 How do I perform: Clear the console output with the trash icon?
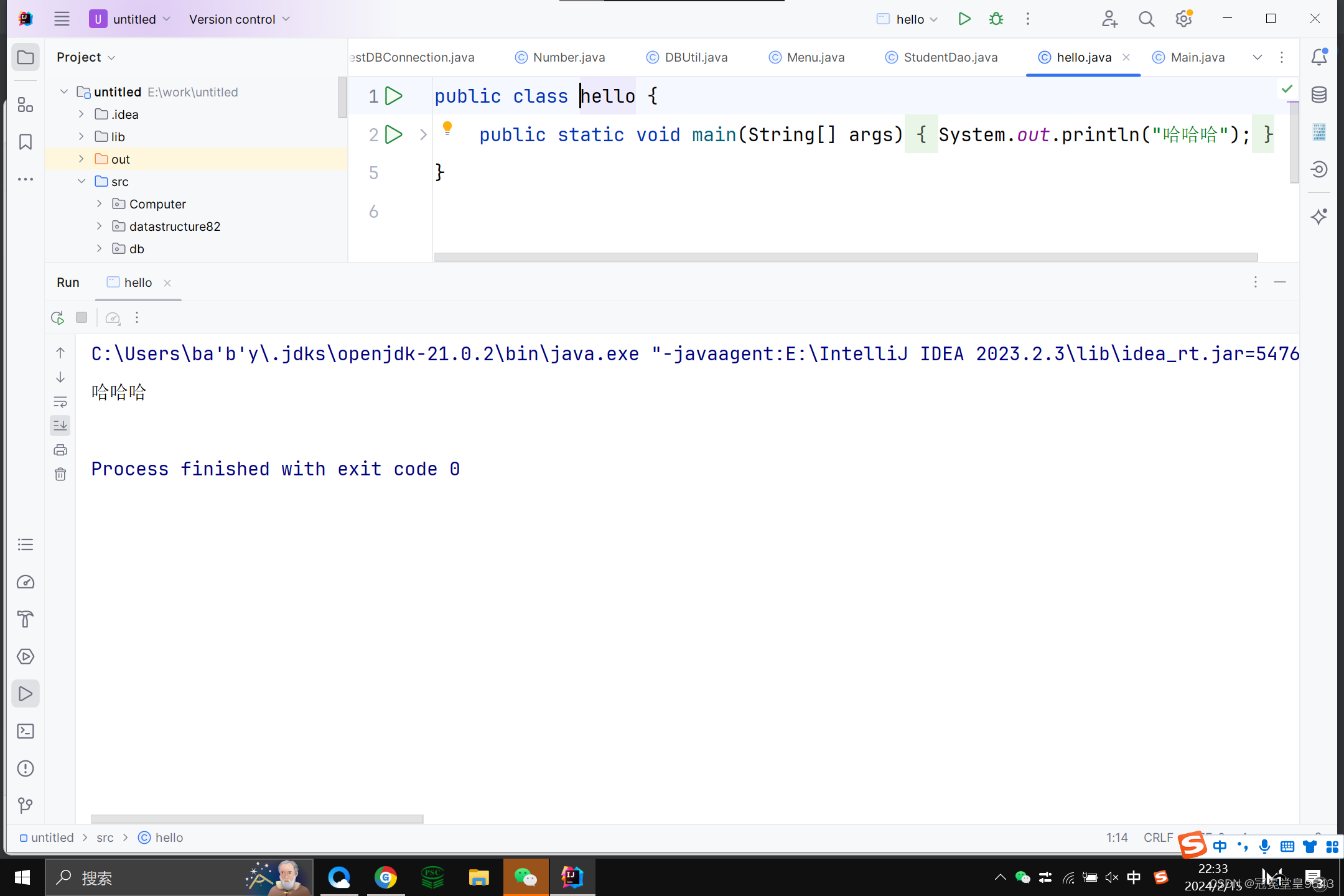60,475
